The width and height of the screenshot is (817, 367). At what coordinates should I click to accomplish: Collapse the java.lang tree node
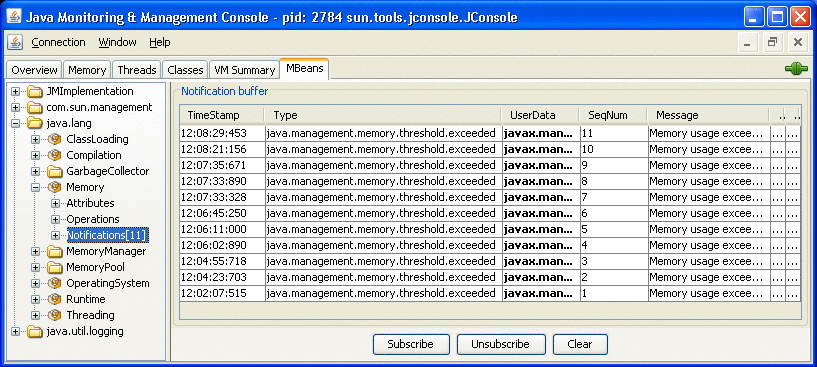click(16, 124)
